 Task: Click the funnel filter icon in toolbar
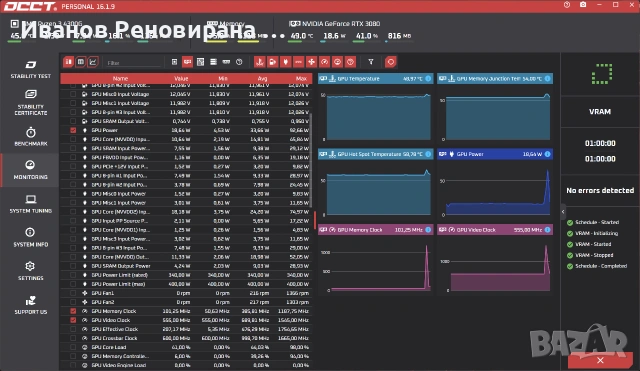click(x=371, y=62)
